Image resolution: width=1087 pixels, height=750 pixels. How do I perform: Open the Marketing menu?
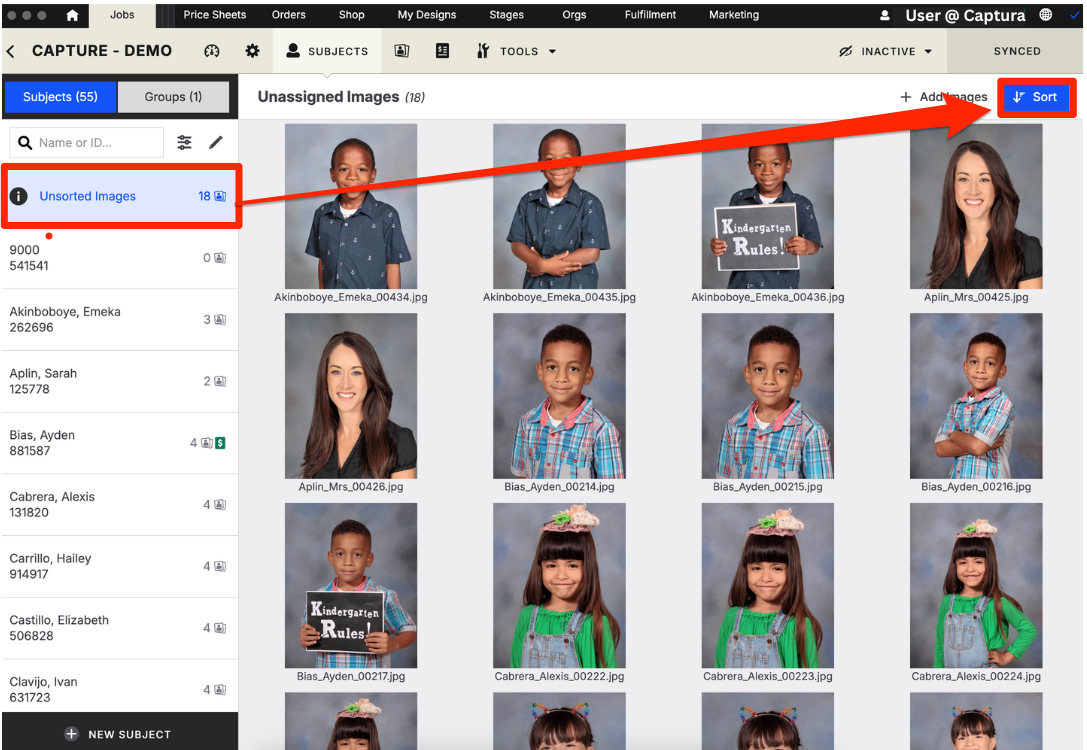734,15
